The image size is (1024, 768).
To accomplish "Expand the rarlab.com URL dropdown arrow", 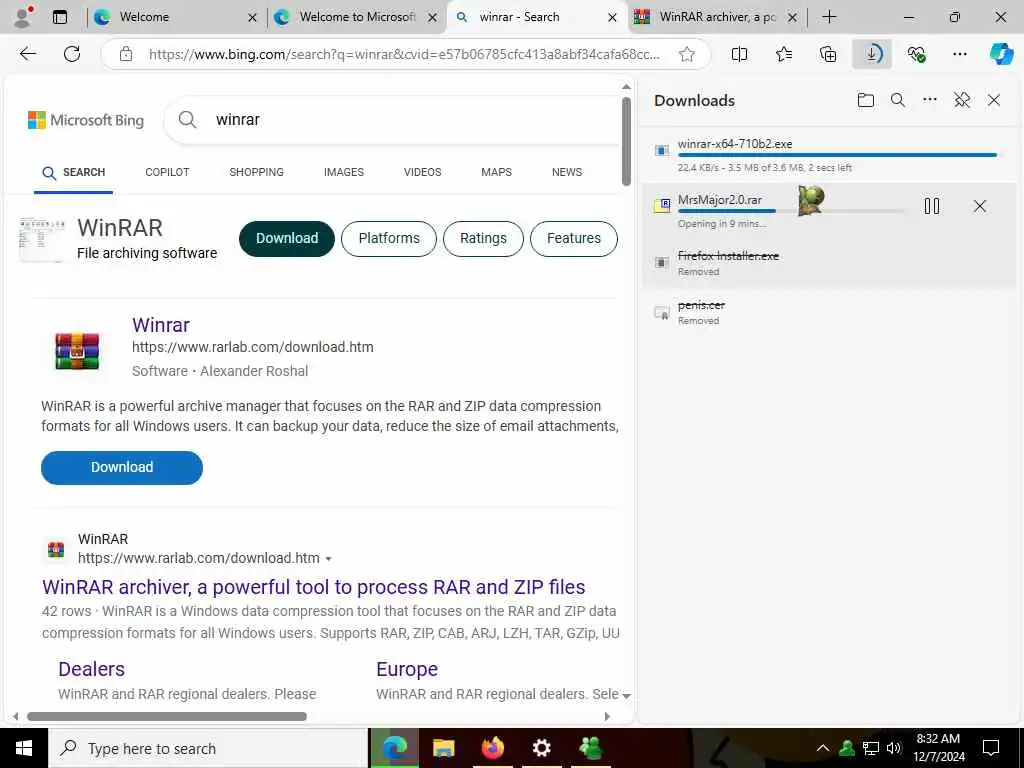I will click(x=328, y=559).
